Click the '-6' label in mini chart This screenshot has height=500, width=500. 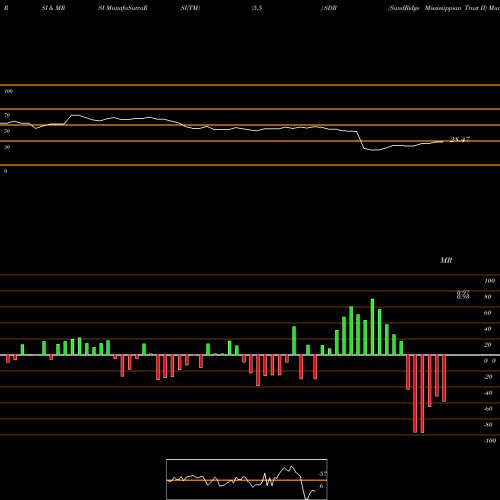click(320, 486)
